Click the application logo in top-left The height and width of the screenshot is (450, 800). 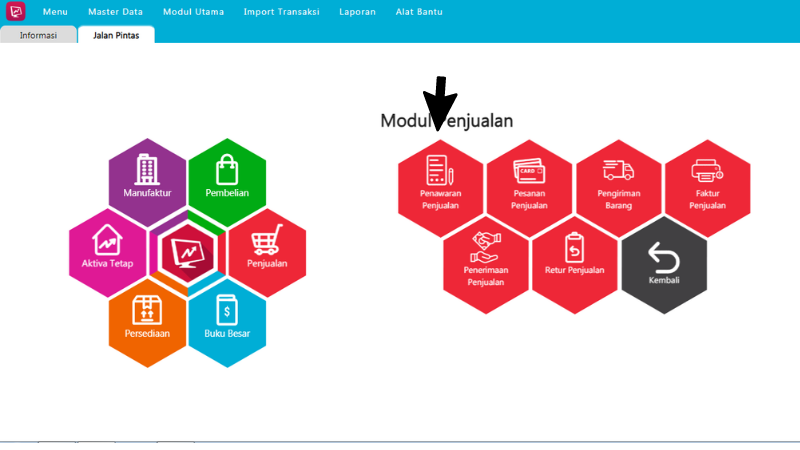(x=15, y=12)
